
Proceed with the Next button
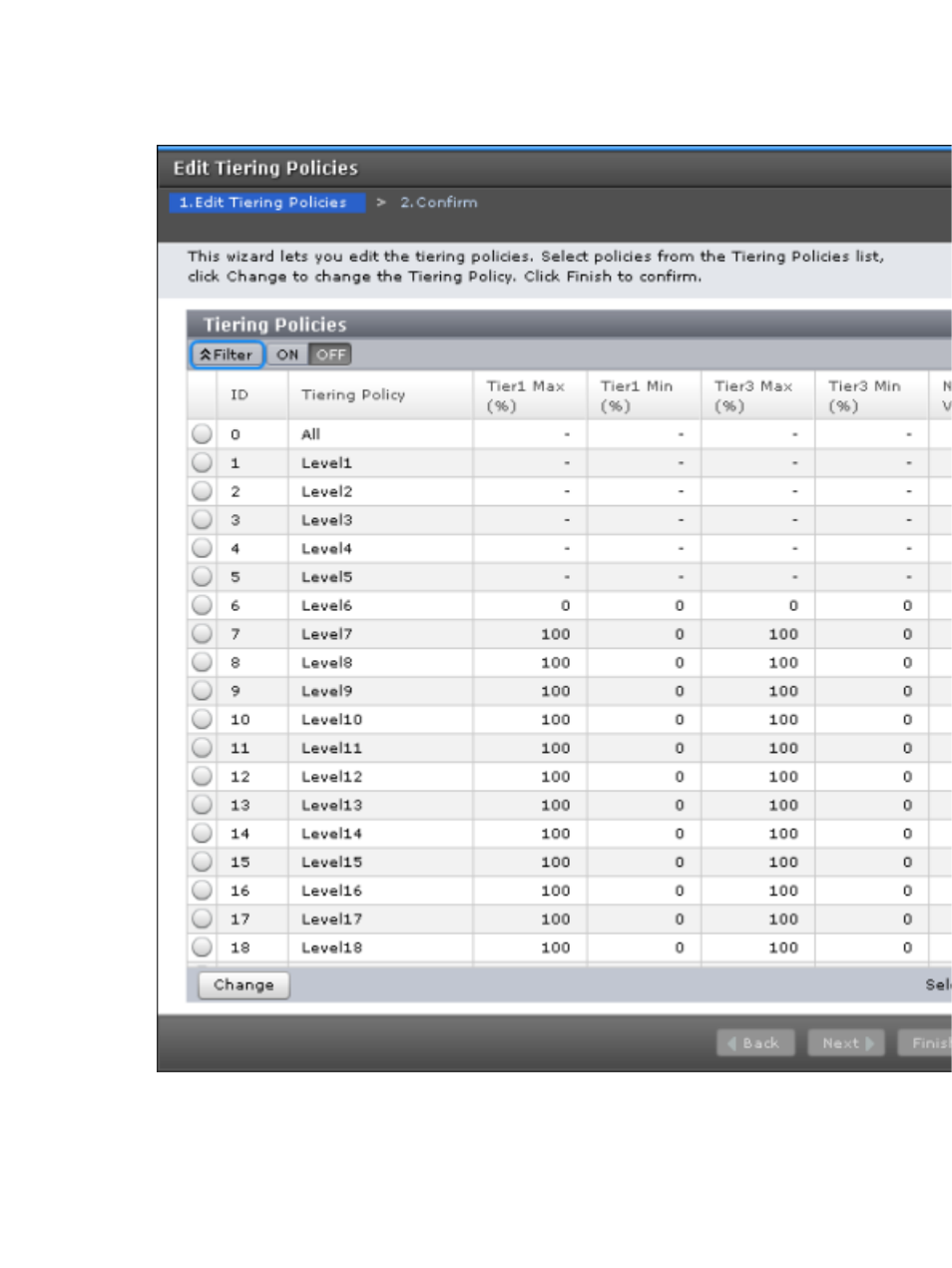point(846,1042)
